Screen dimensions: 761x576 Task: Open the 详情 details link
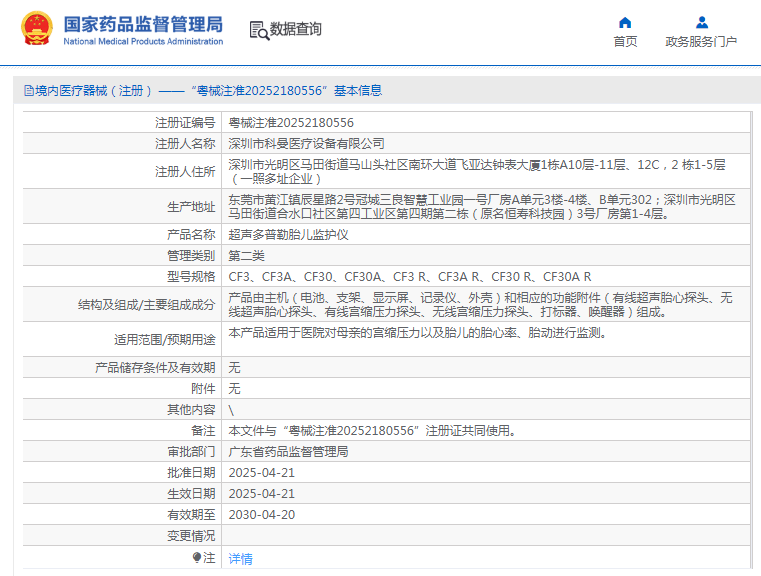[x=240, y=559]
